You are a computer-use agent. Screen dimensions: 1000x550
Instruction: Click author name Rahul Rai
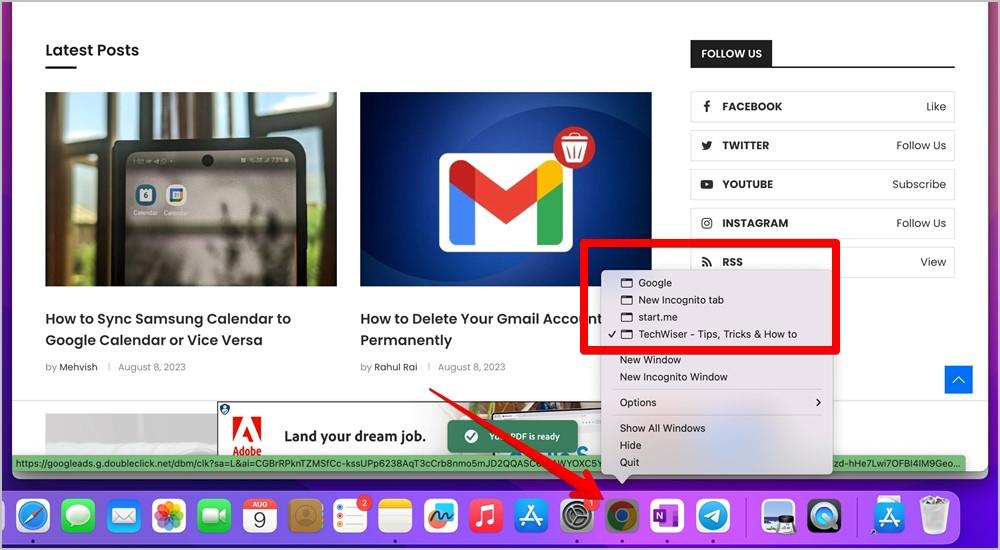coord(396,367)
